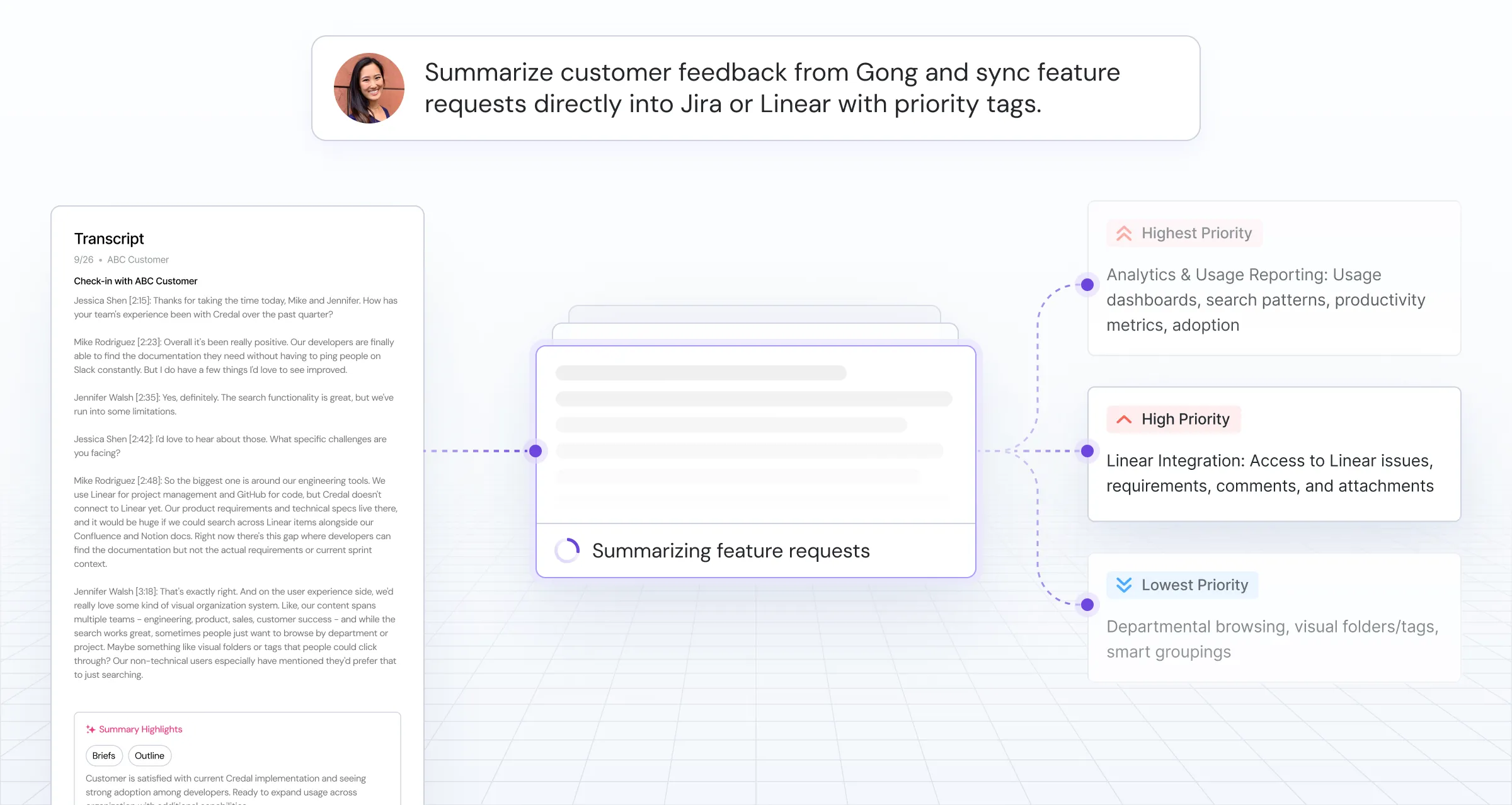Click the Lowest Priority tag label

coord(1194,585)
